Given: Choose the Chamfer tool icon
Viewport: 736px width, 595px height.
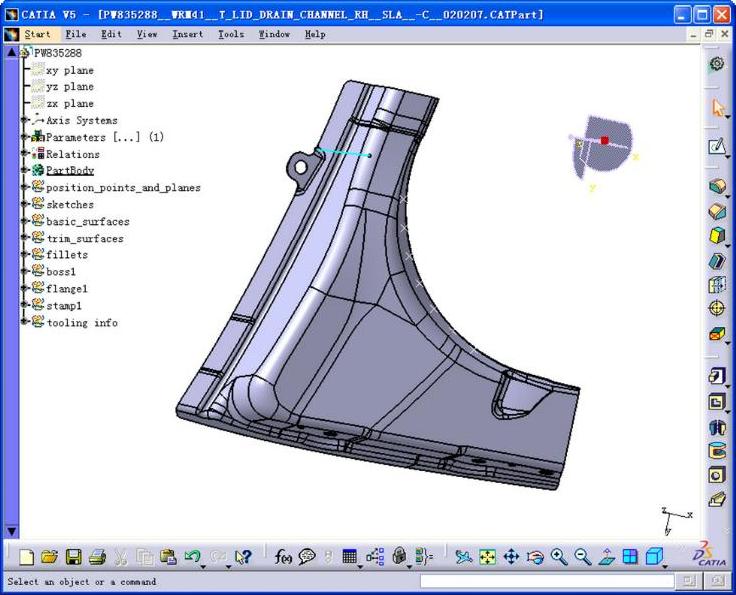Looking at the screenshot, I should (x=717, y=402).
